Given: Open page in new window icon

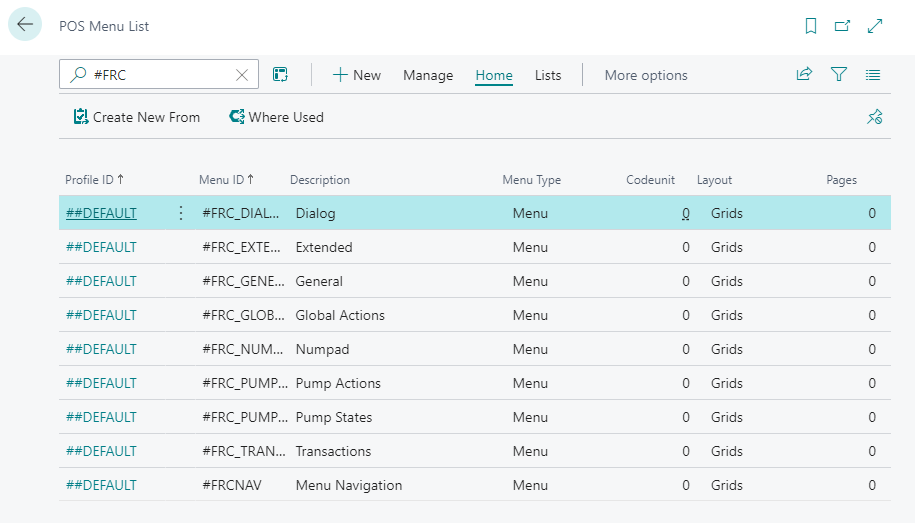Looking at the screenshot, I should pyautogui.click(x=843, y=26).
